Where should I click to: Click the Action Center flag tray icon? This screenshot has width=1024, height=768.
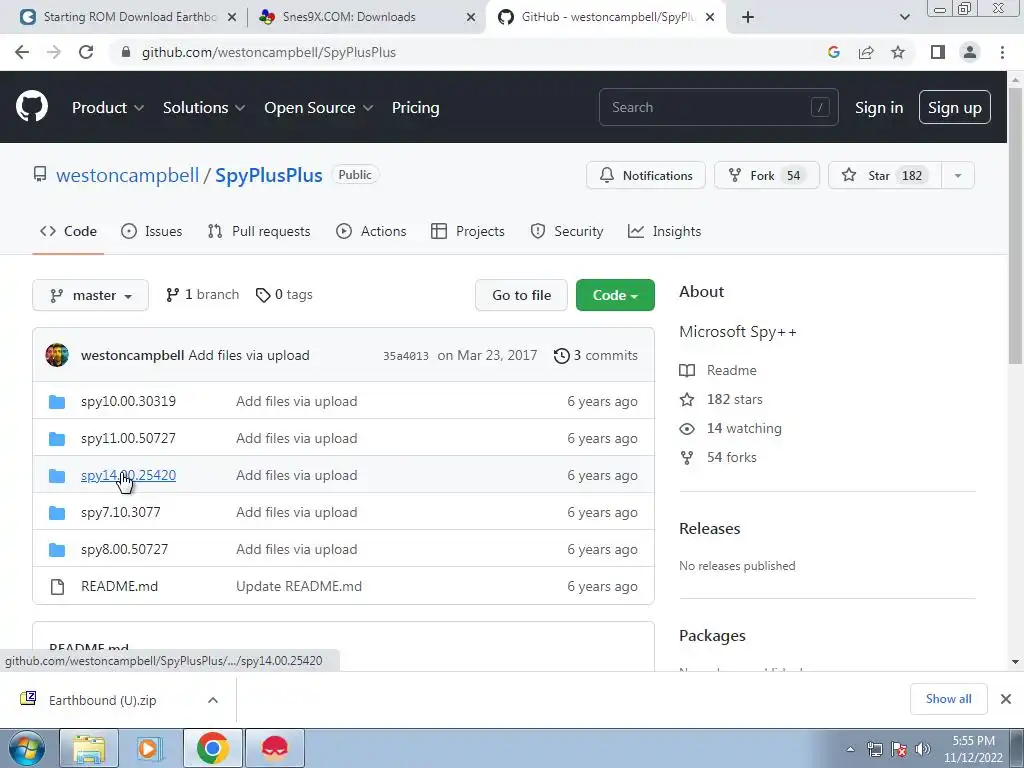point(899,749)
